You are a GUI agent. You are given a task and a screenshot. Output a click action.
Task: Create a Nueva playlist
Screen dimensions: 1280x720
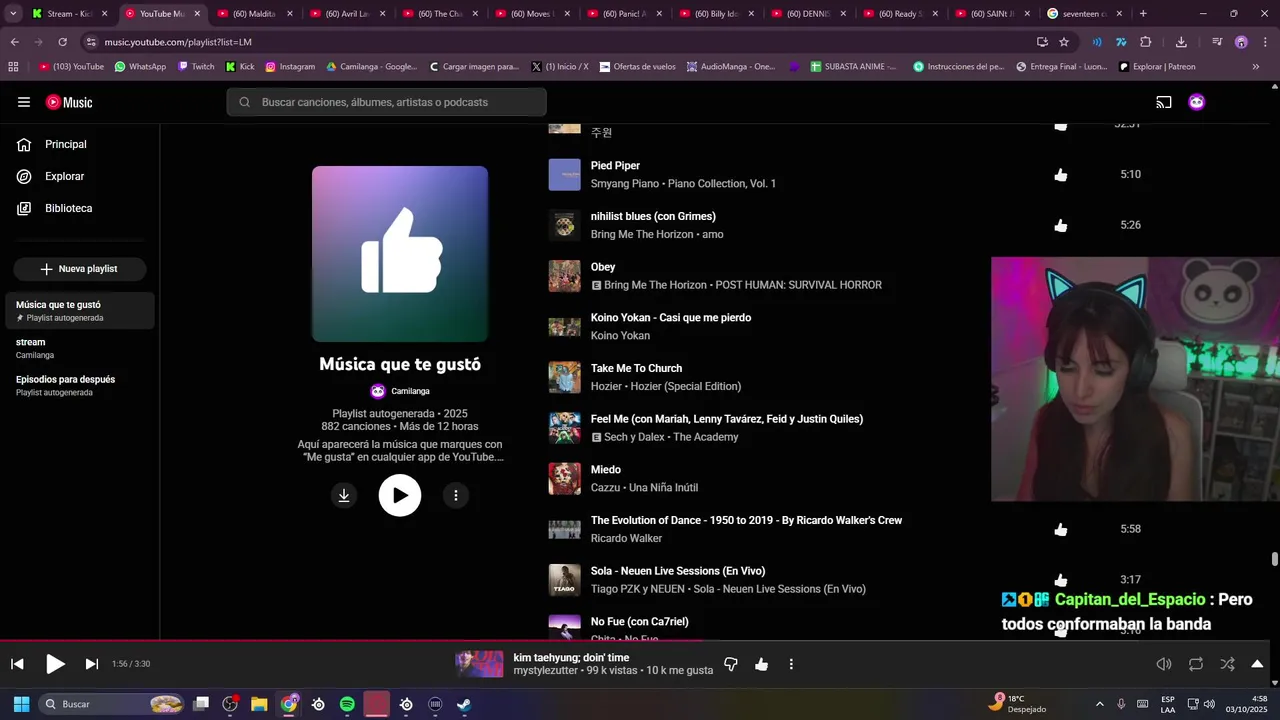pos(80,269)
